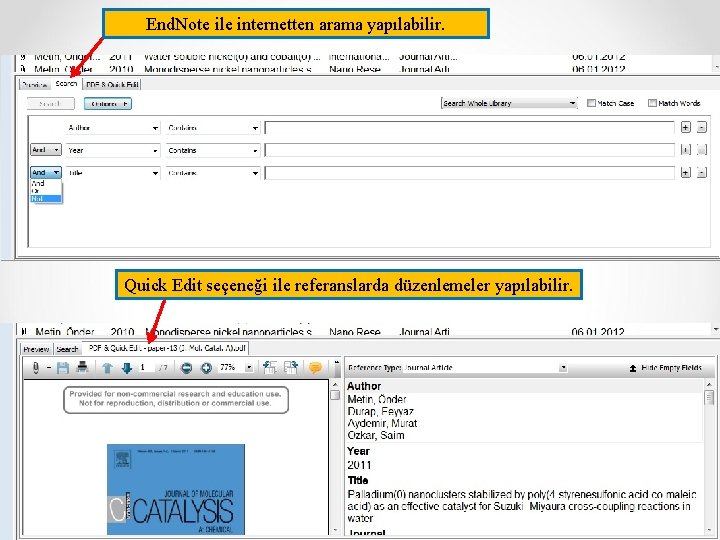
Task: Go to previous PDF page with up arrow
Action: 107,368
